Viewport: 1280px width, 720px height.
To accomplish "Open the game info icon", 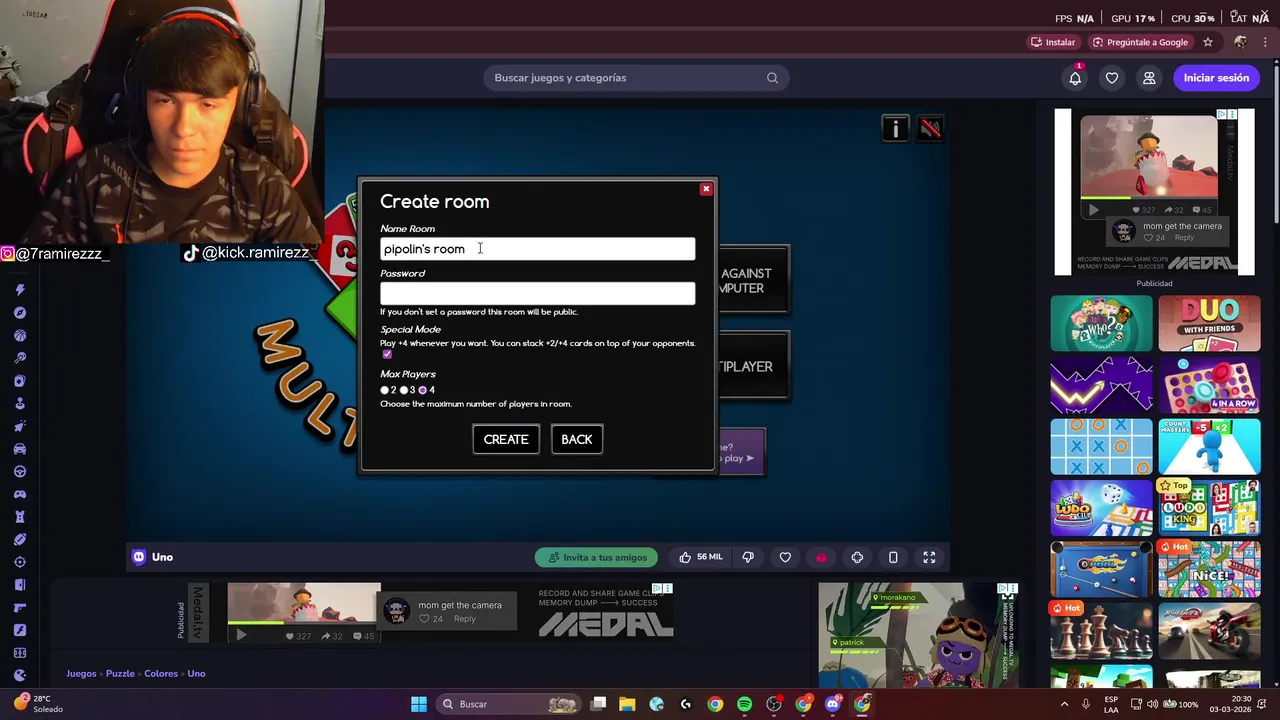I will [895, 128].
